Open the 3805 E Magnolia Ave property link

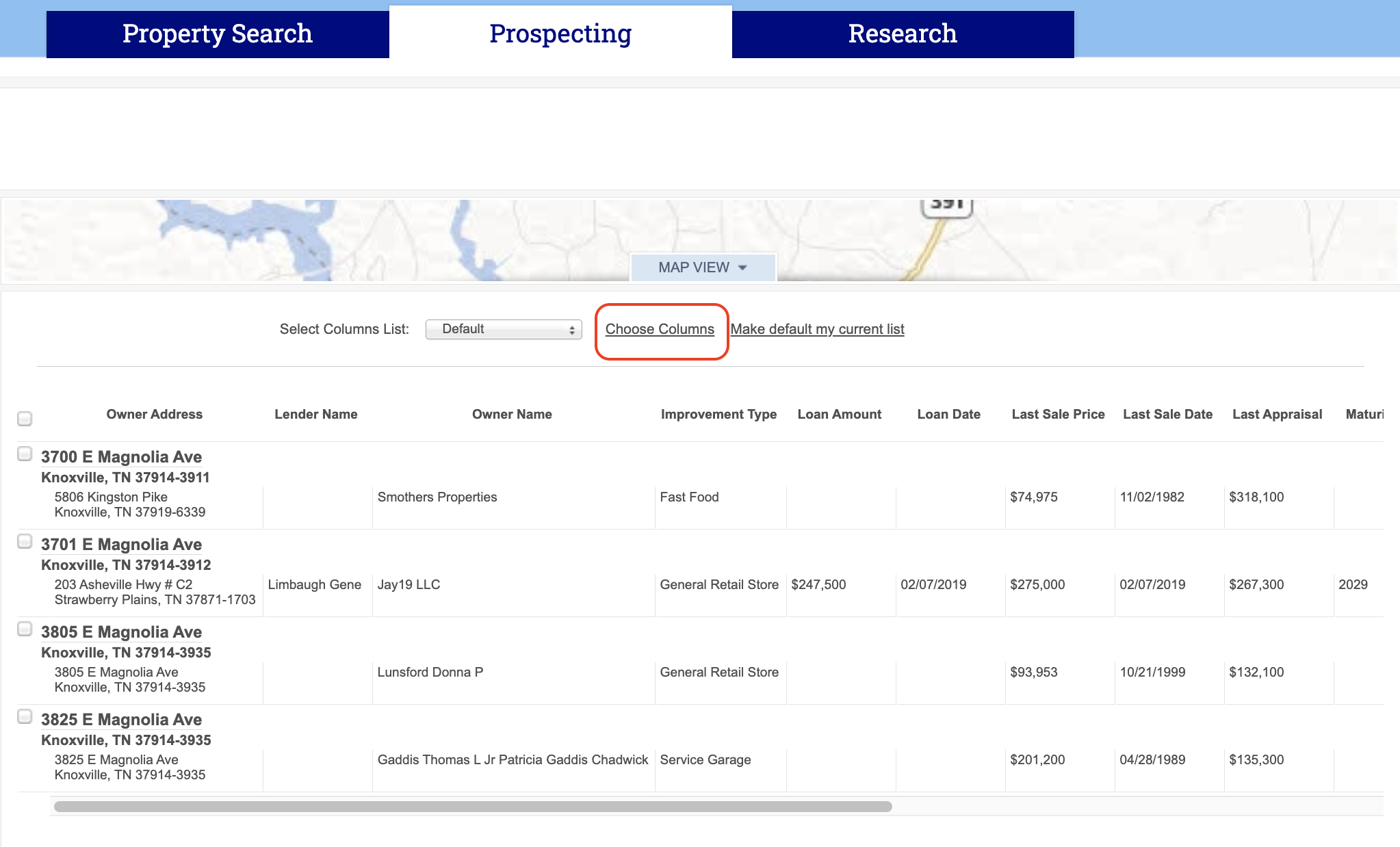pos(121,632)
